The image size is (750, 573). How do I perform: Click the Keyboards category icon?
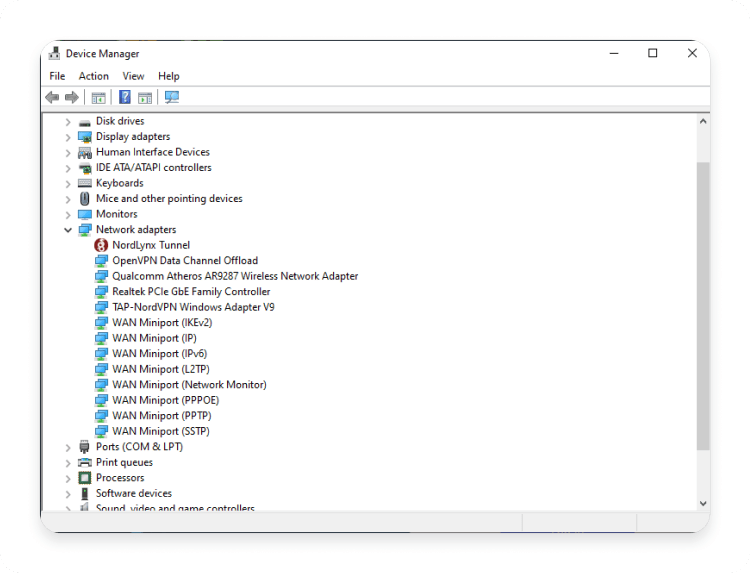[85, 183]
